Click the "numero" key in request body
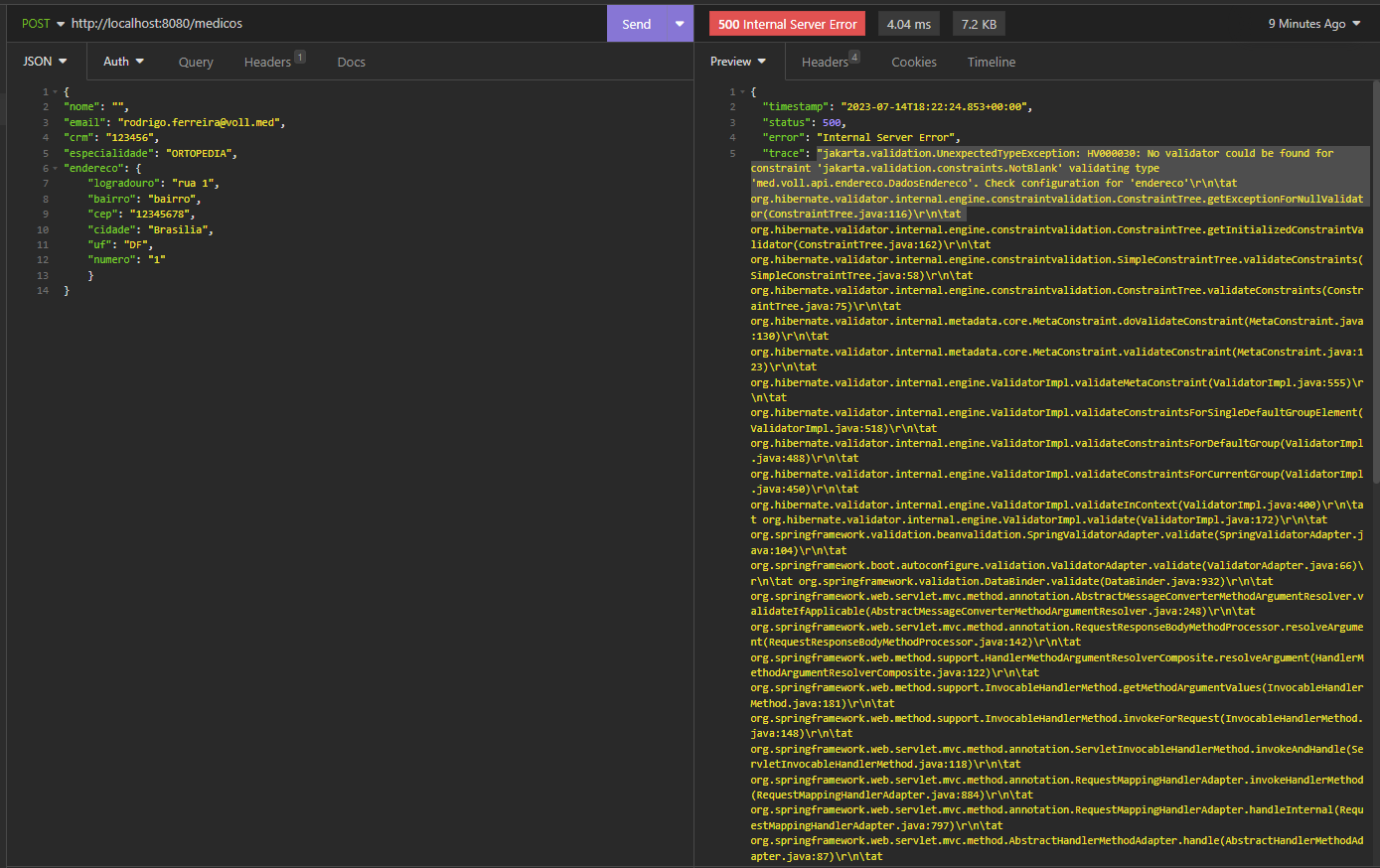 (x=112, y=260)
